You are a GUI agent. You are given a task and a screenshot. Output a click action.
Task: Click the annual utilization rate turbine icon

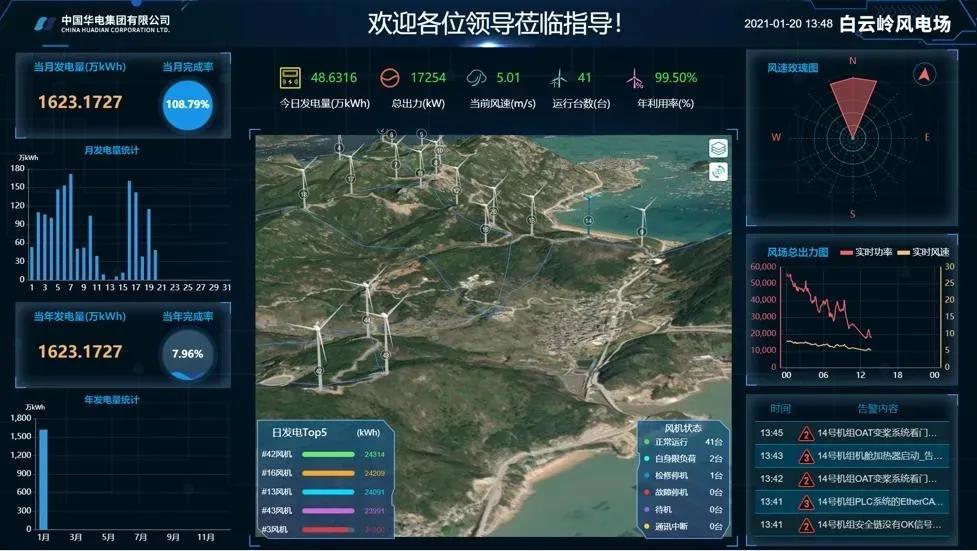point(635,79)
